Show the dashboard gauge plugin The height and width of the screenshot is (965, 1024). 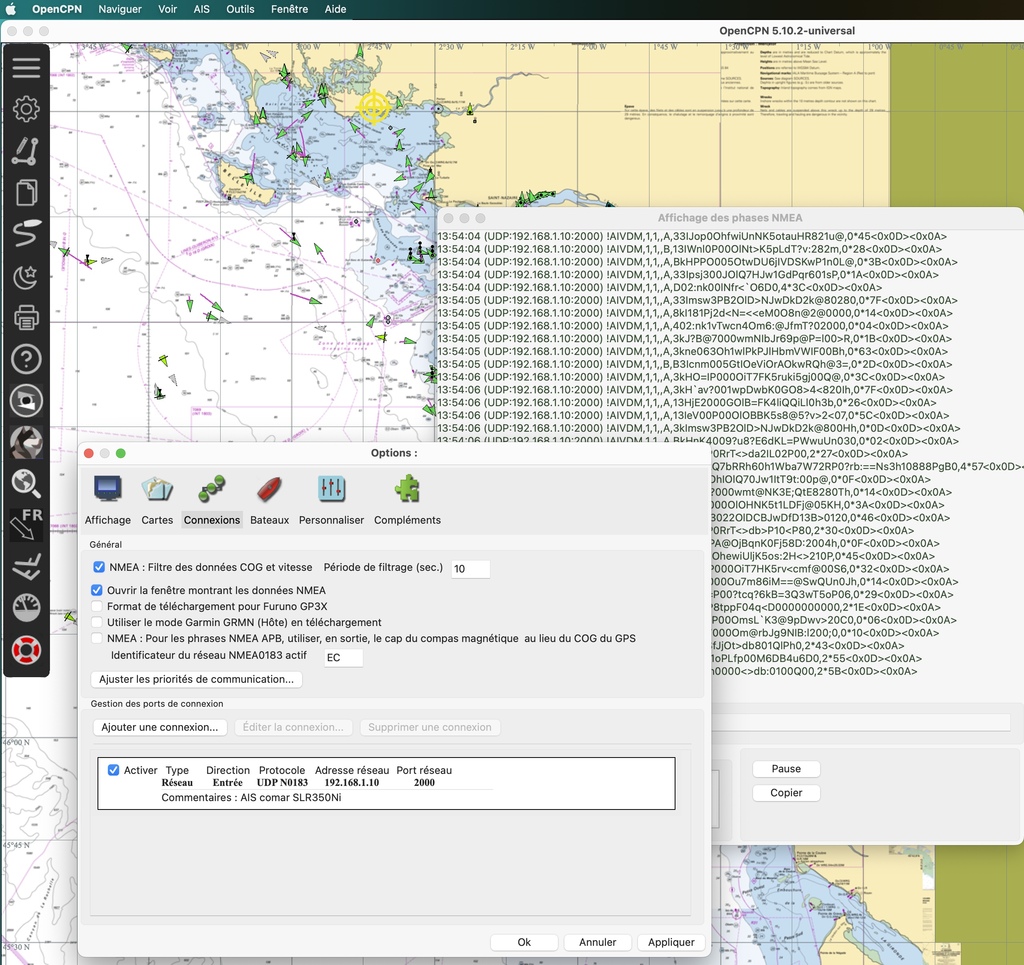[26, 608]
